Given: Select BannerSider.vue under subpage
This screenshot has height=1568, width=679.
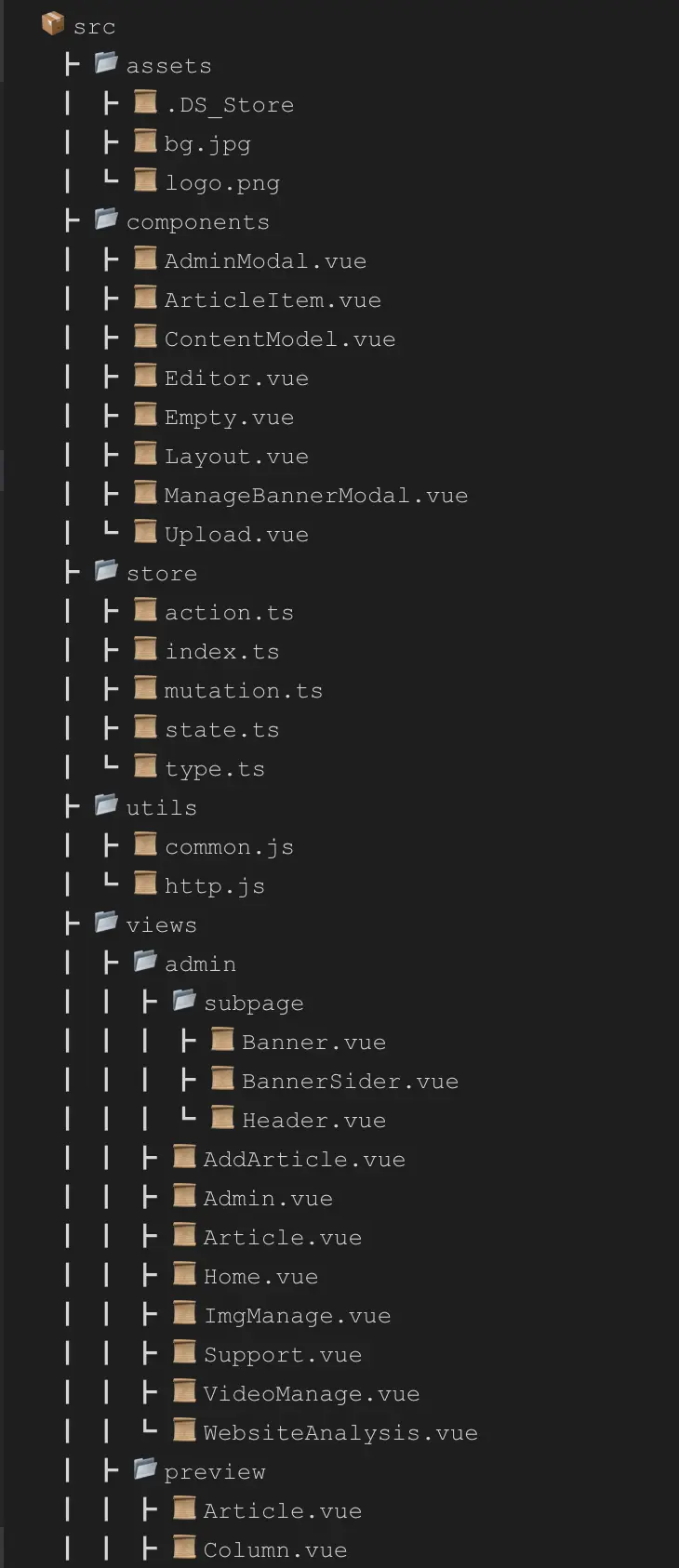Looking at the screenshot, I should point(350,1082).
